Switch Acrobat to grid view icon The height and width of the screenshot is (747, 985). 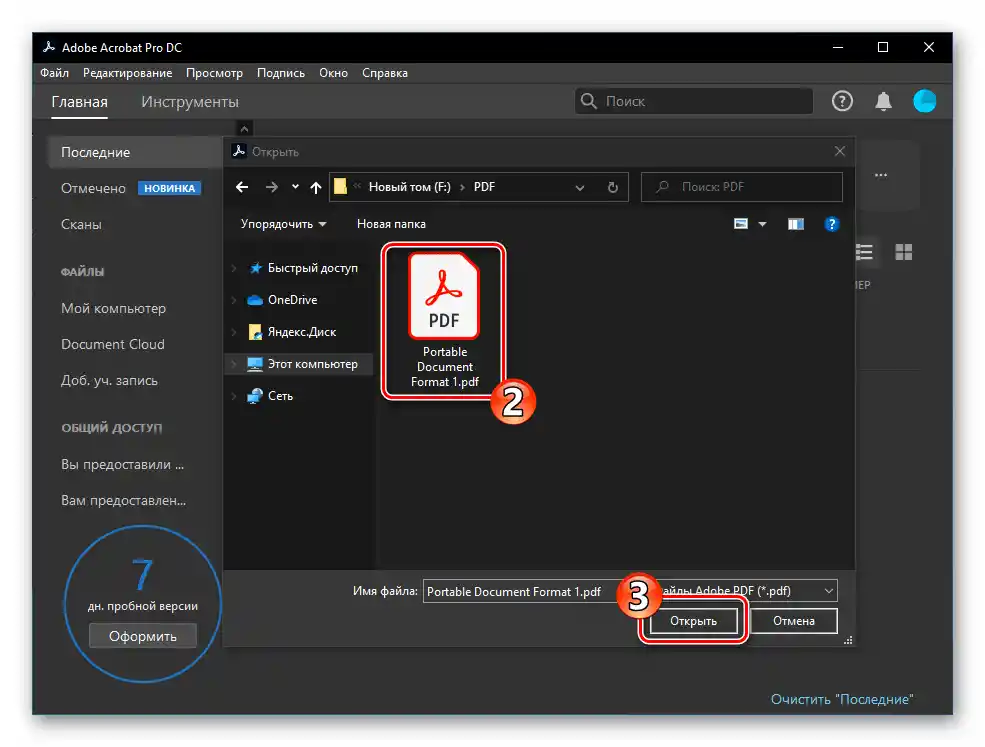903,252
